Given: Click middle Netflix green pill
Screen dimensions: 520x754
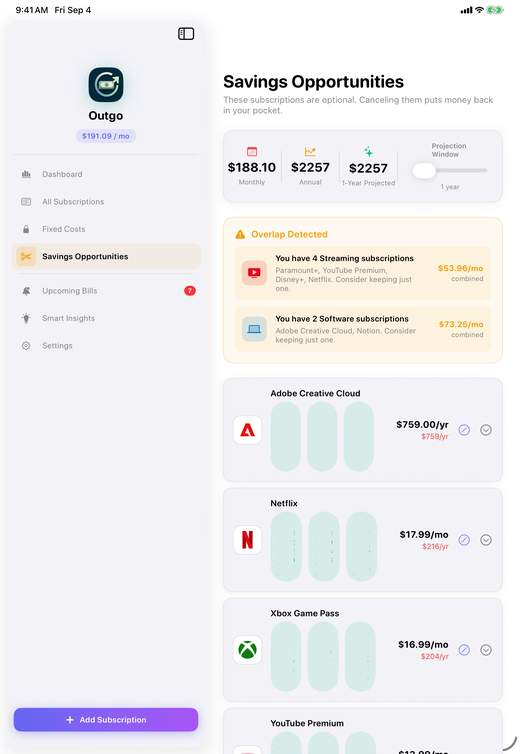Looking at the screenshot, I should pos(324,547).
